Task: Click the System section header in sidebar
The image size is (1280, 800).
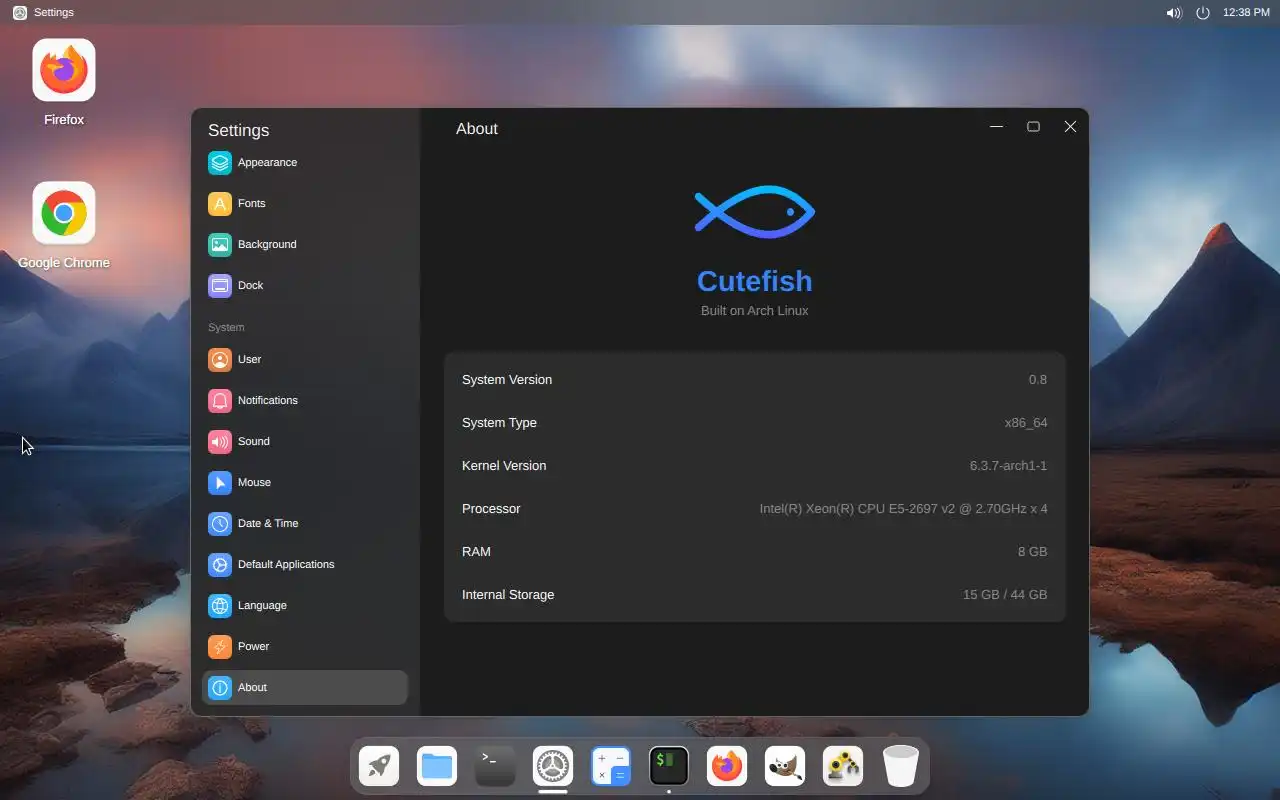Action: tap(226, 327)
